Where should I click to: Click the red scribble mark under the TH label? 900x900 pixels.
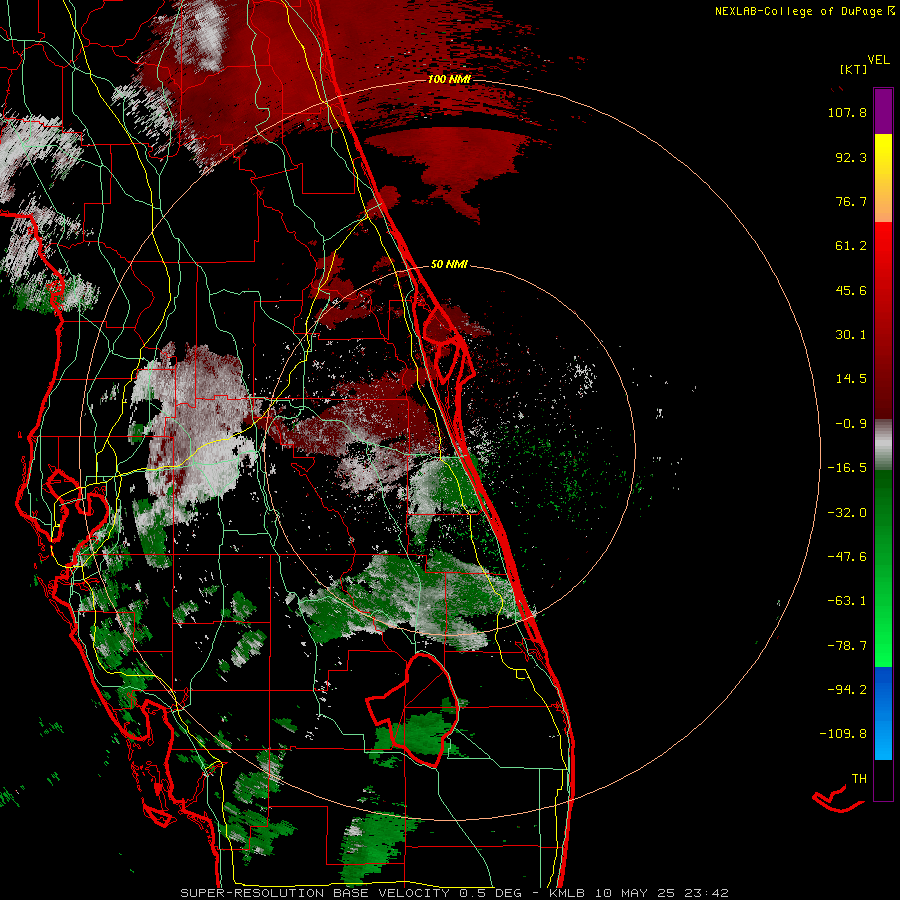[x=838, y=798]
